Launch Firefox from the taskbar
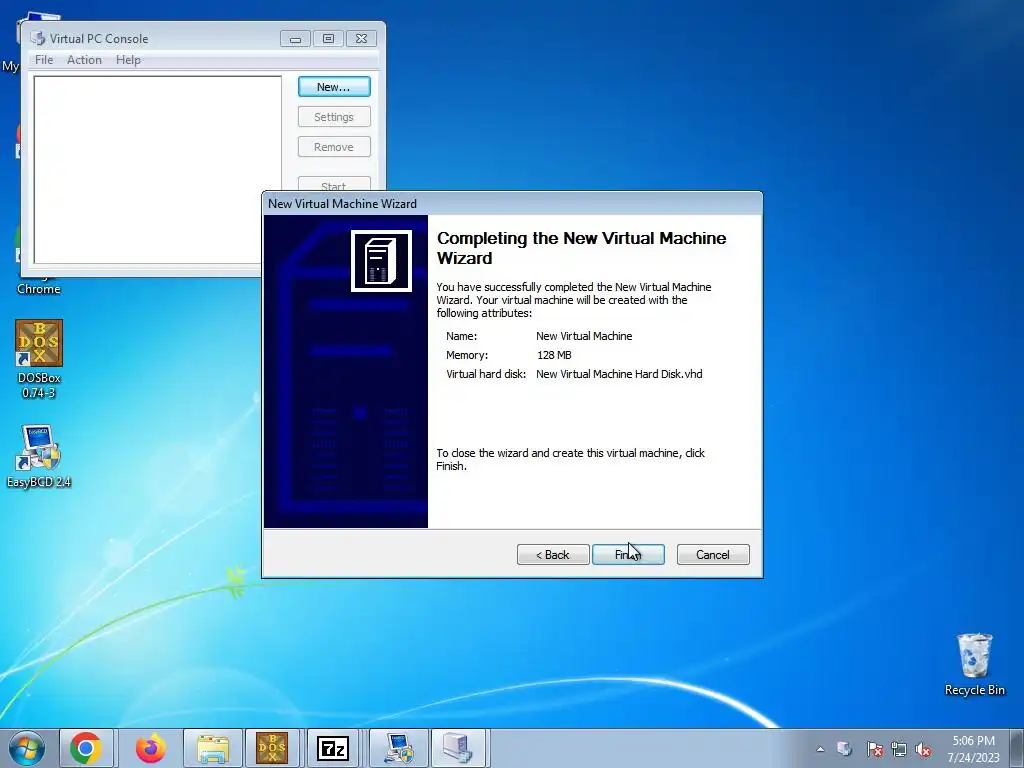 (151, 748)
